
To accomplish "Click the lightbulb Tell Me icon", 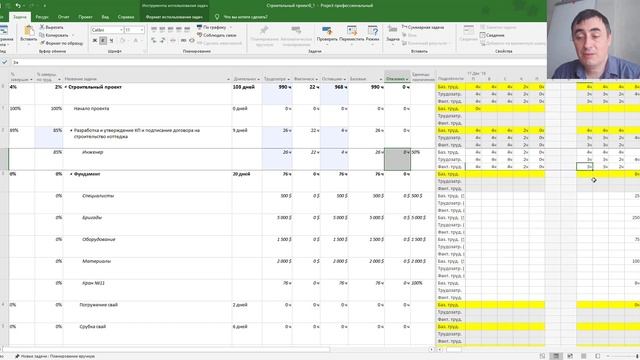I will (217, 17).
